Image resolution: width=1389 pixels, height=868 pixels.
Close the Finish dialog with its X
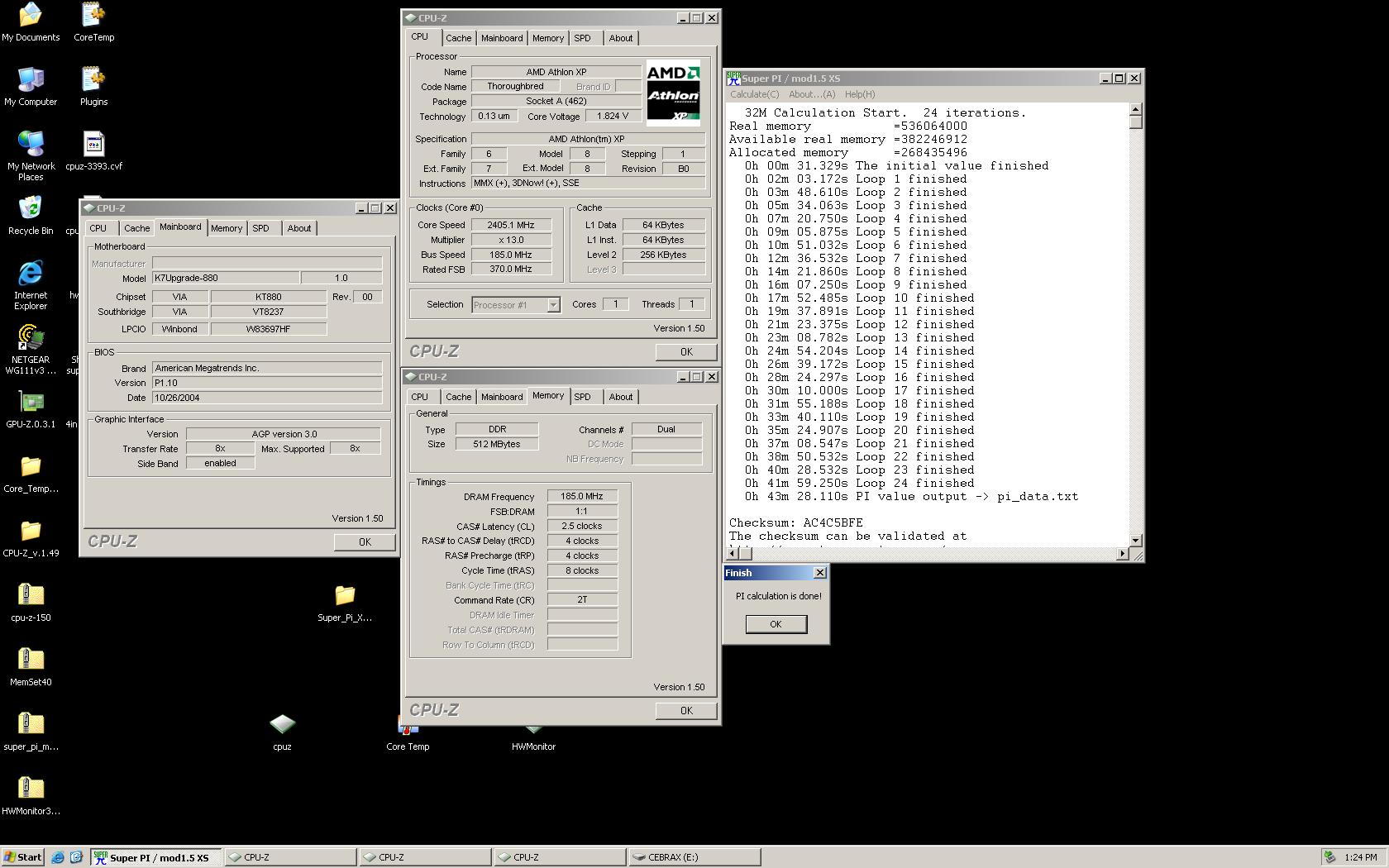click(819, 572)
